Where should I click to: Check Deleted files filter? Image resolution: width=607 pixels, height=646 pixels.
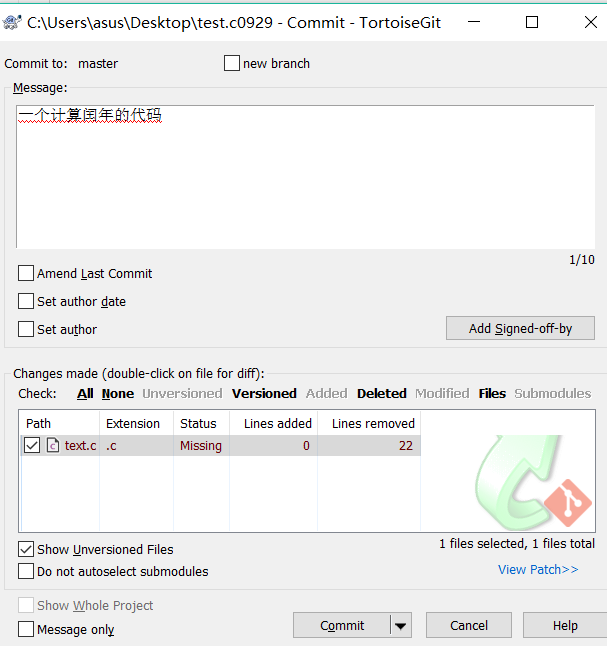click(382, 393)
